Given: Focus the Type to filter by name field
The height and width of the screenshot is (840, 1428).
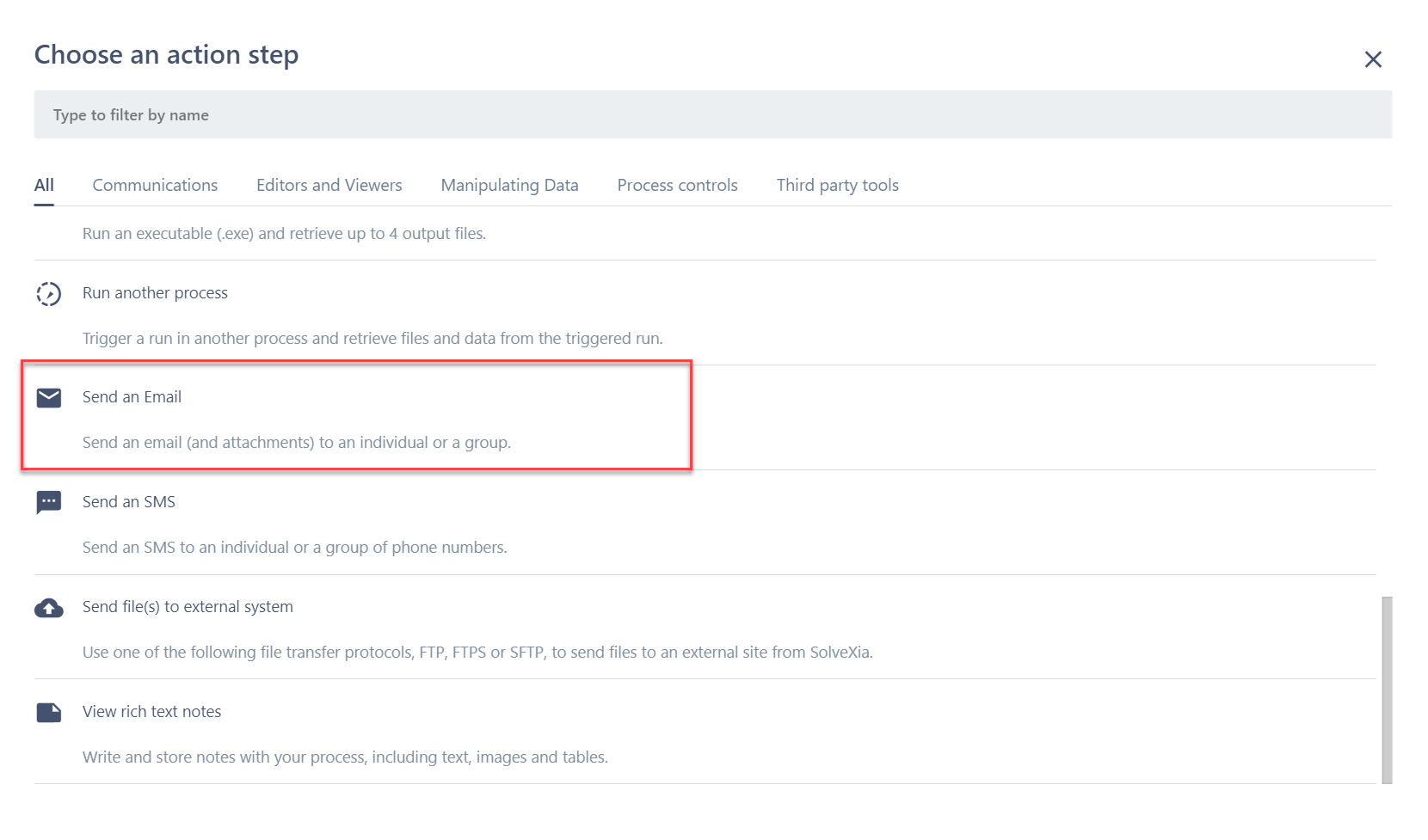Looking at the screenshot, I should click(712, 115).
